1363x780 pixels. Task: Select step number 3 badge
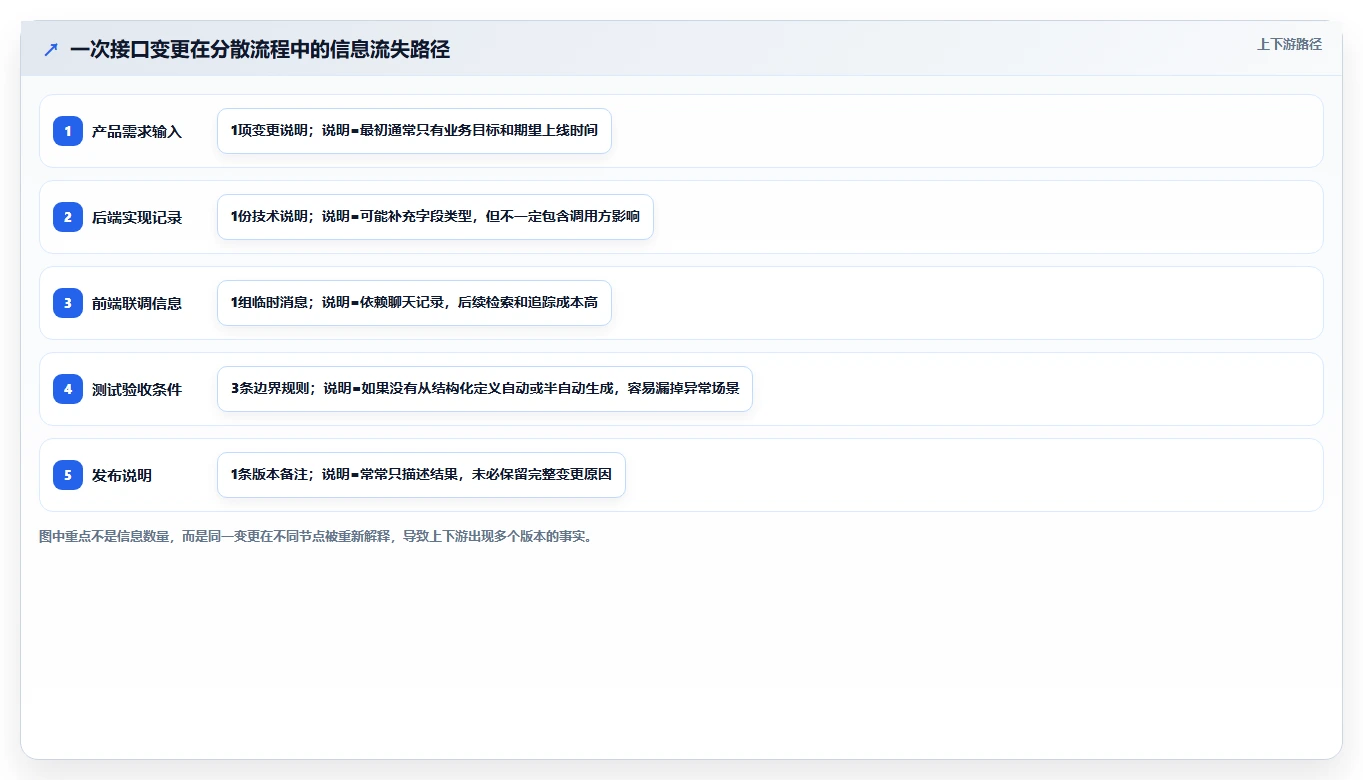[68, 303]
